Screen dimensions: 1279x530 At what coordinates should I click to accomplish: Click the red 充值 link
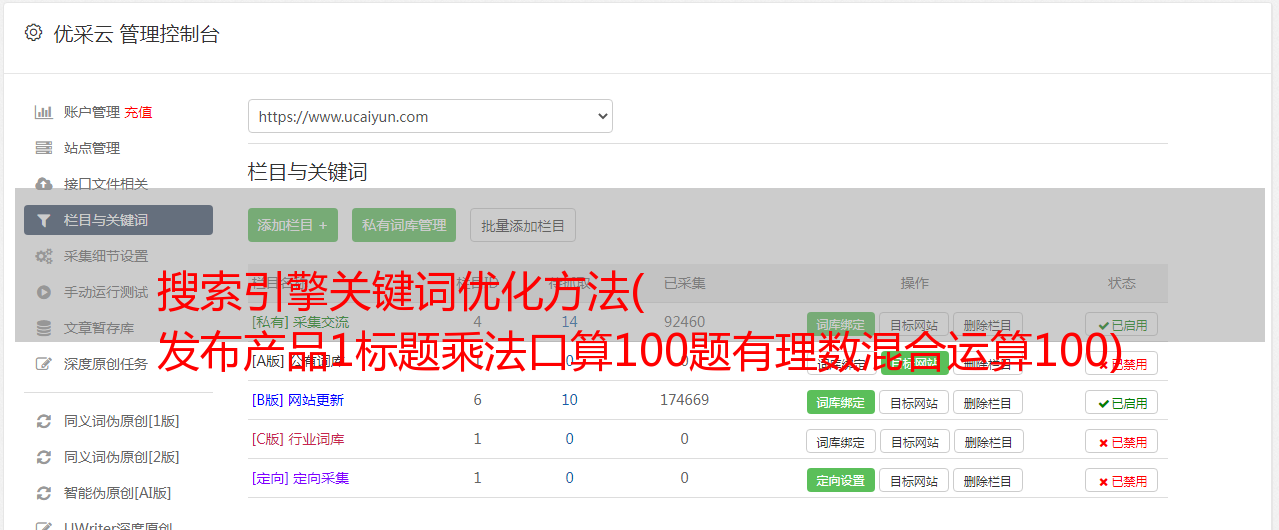coord(139,112)
